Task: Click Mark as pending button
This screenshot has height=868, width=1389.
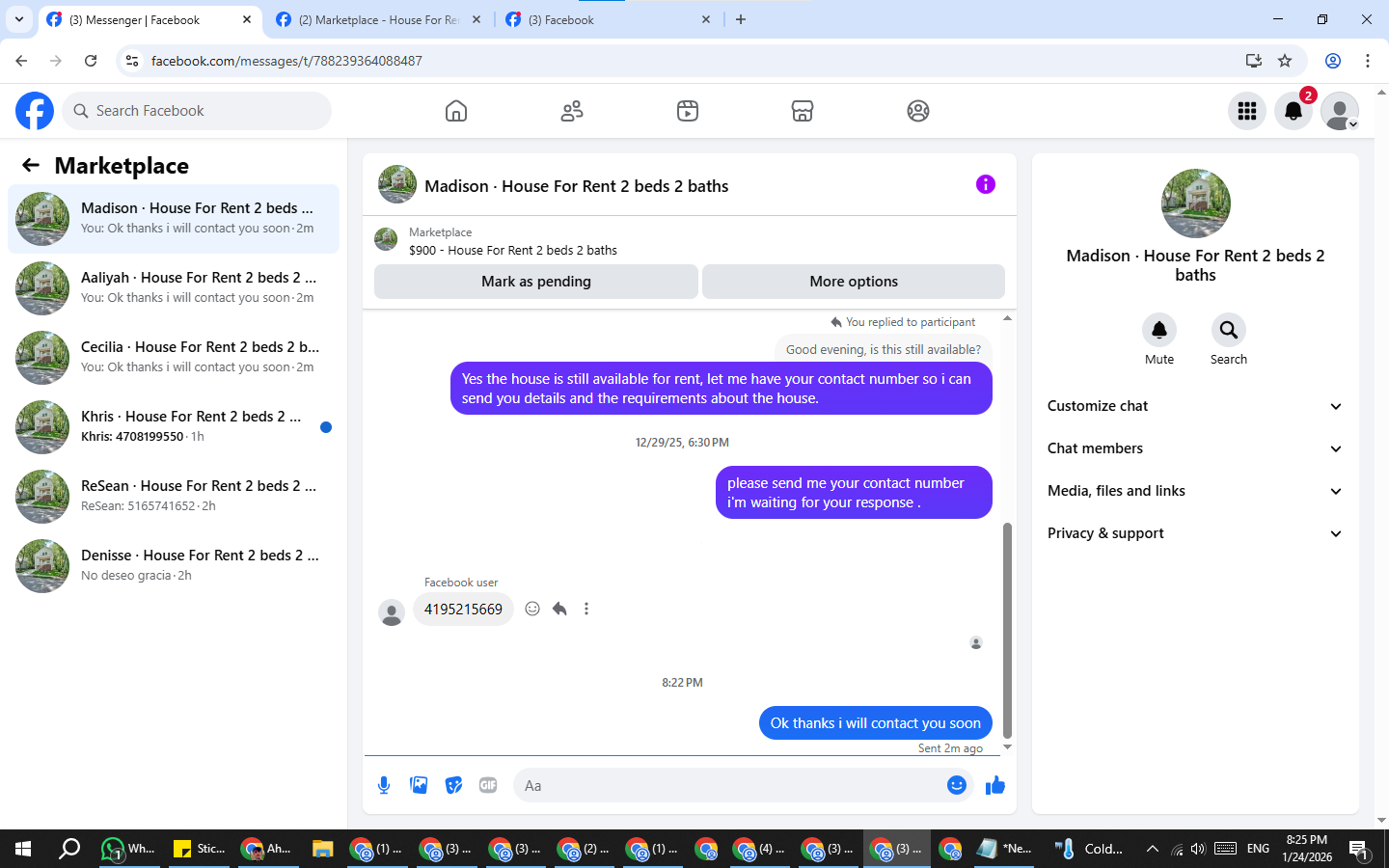Action: [x=536, y=282]
